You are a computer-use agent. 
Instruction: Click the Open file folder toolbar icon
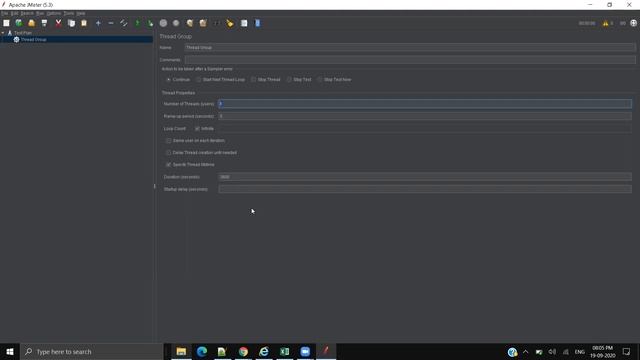click(31, 23)
